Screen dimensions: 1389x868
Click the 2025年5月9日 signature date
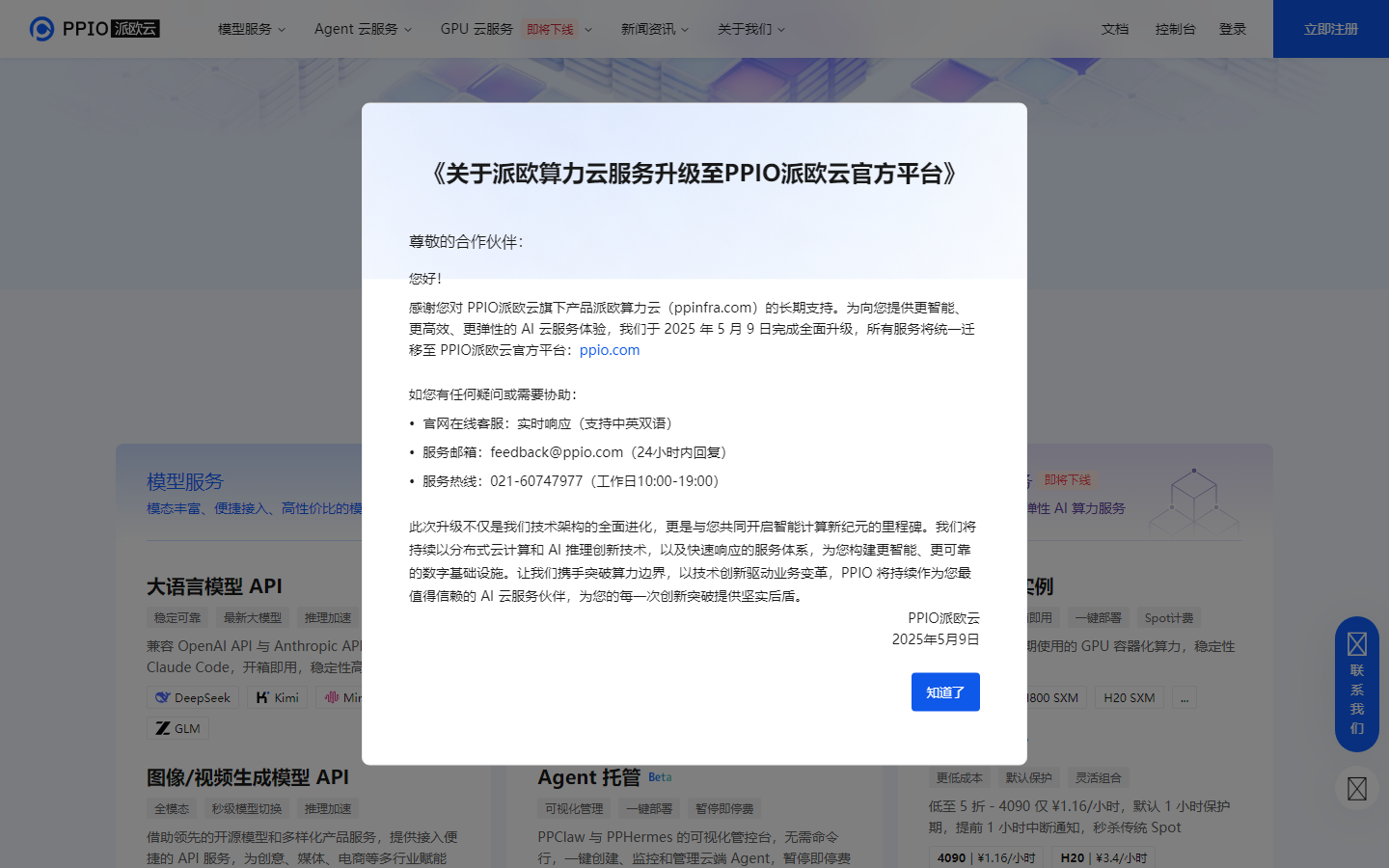(x=936, y=639)
